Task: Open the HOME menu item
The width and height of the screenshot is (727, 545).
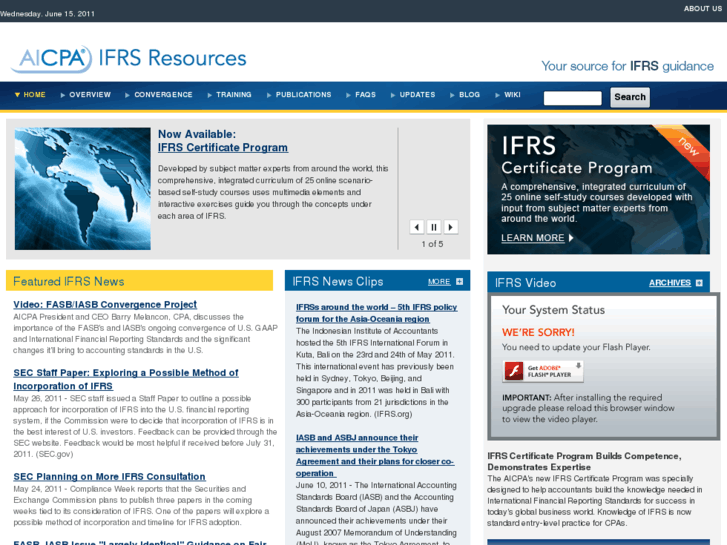Action: (x=30, y=95)
